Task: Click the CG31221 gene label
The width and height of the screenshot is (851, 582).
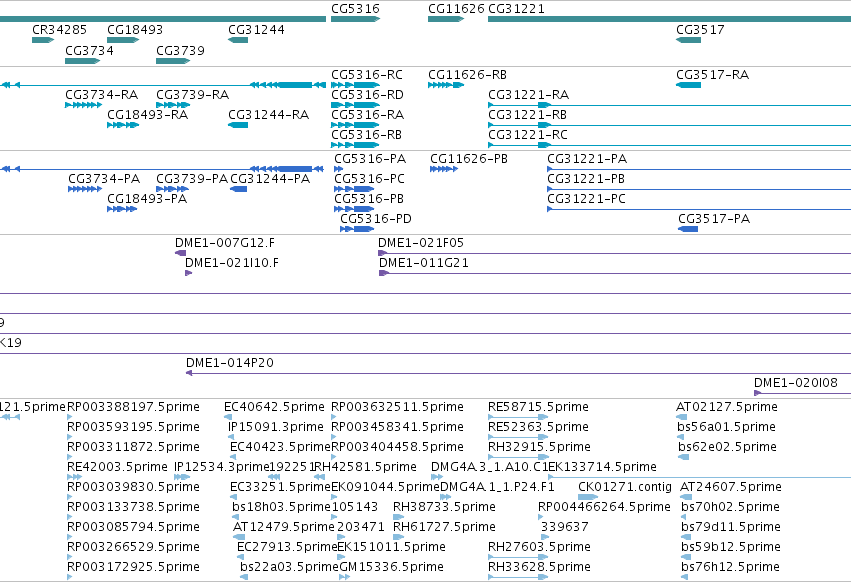Action: point(516,9)
